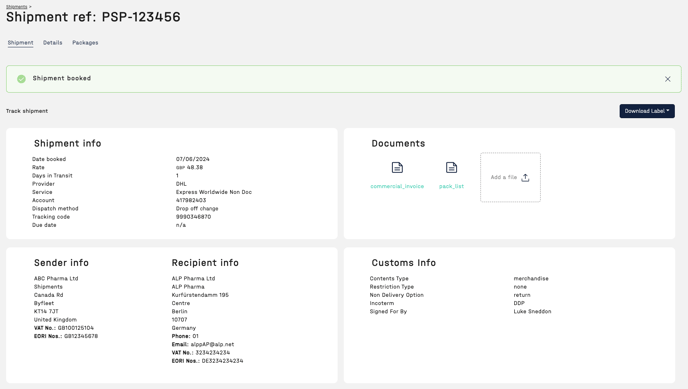
Task: Click the Customs Info heading
Action: 404,263
